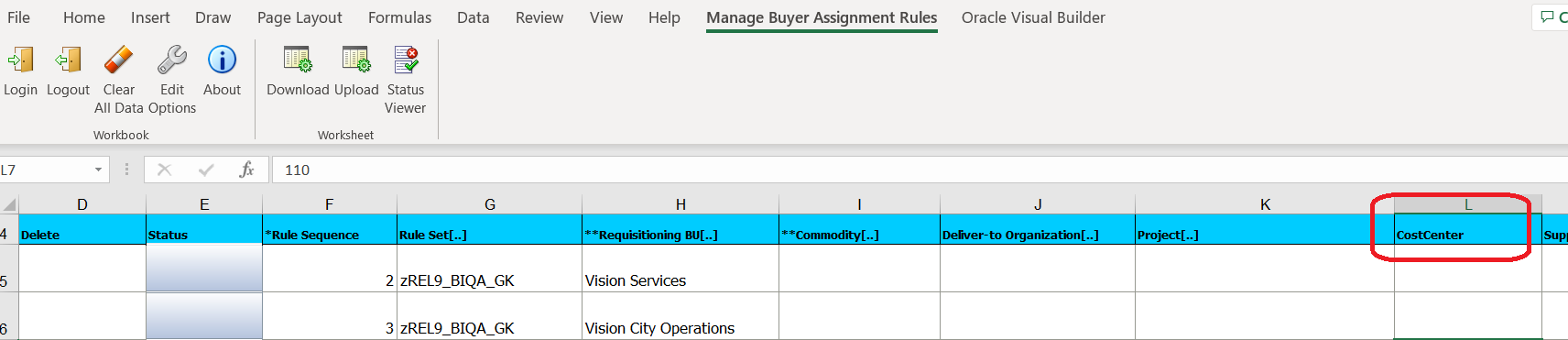Click the Upload worksheet icon
This screenshot has height=340, width=1568.
coord(356,60)
